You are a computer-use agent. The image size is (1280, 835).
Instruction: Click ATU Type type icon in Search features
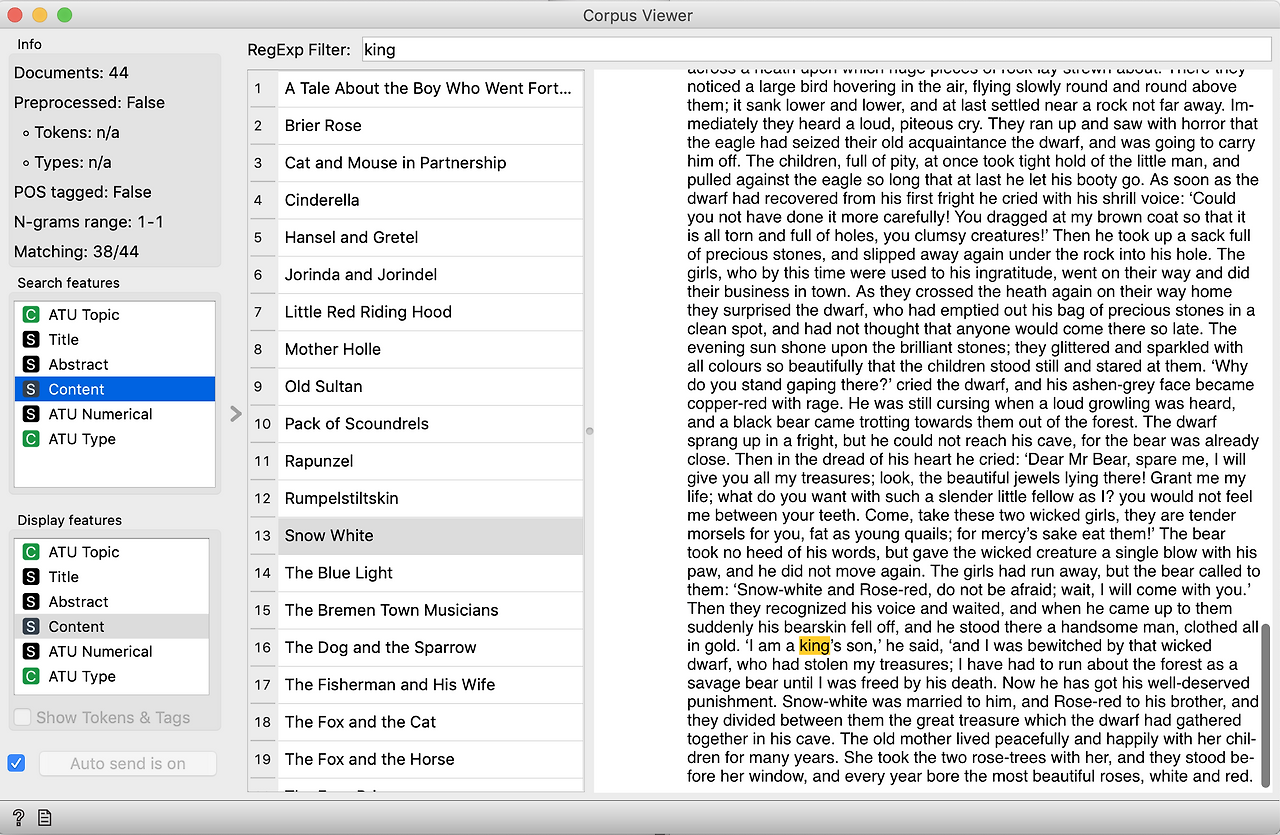click(x=32, y=439)
